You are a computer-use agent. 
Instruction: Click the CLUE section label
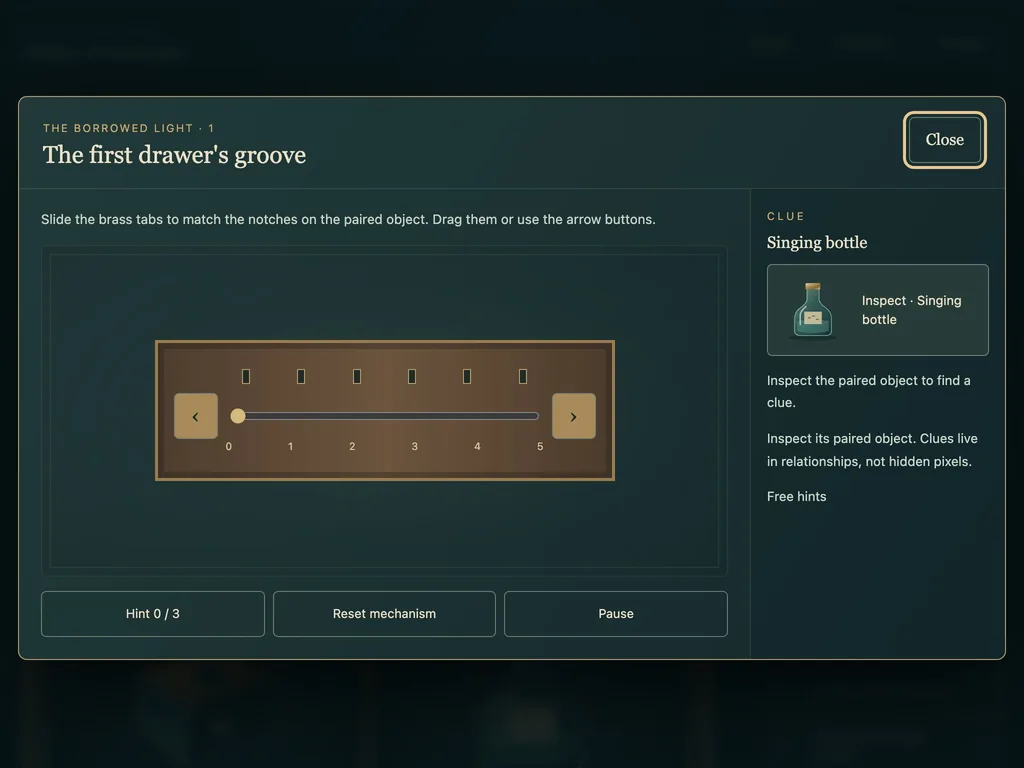click(x=786, y=216)
